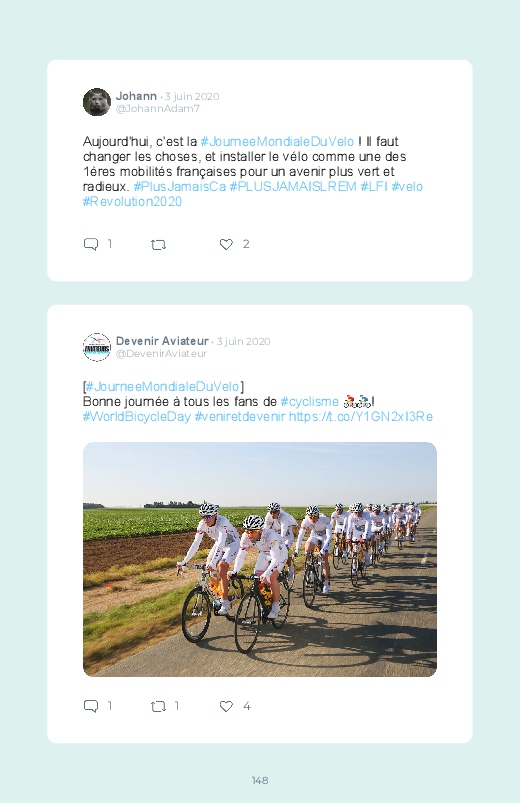The width and height of the screenshot is (520, 803).
Task: Open the #PLUSJAMAISLREM hashtag
Action: pyautogui.click(x=293, y=186)
